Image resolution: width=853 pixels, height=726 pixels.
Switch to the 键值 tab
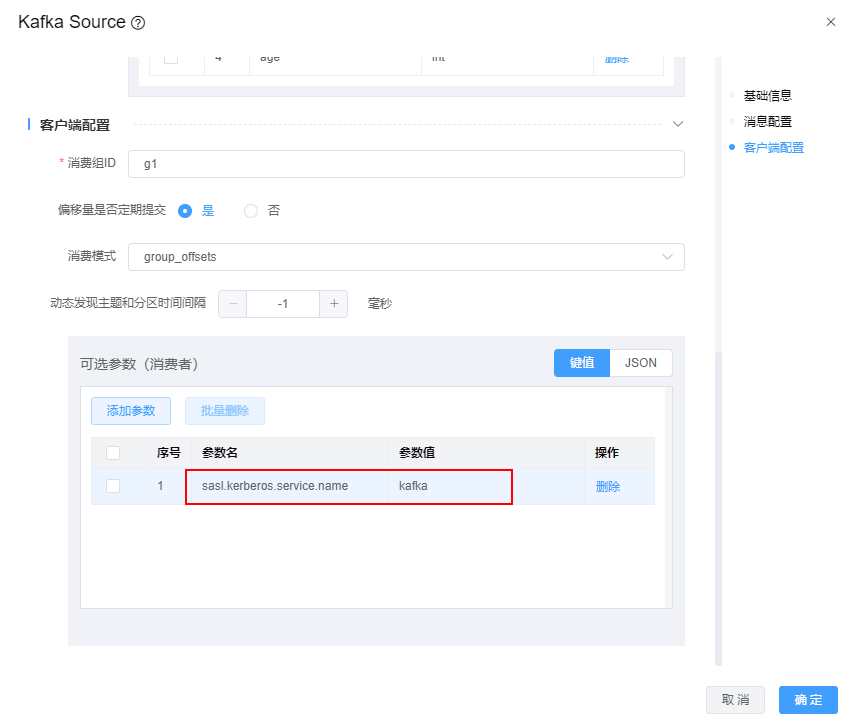(x=582, y=363)
